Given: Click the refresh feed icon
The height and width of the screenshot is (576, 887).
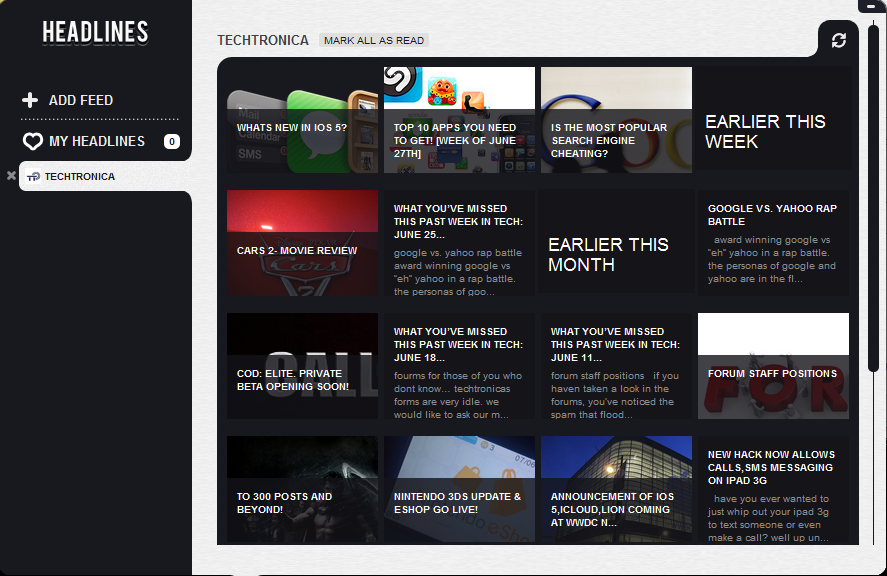Looking at the screenshot, I should click(838, 40).
